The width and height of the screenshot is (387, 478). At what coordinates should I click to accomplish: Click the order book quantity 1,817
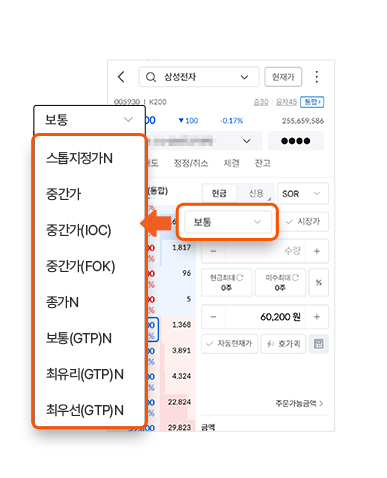point(181,247)
